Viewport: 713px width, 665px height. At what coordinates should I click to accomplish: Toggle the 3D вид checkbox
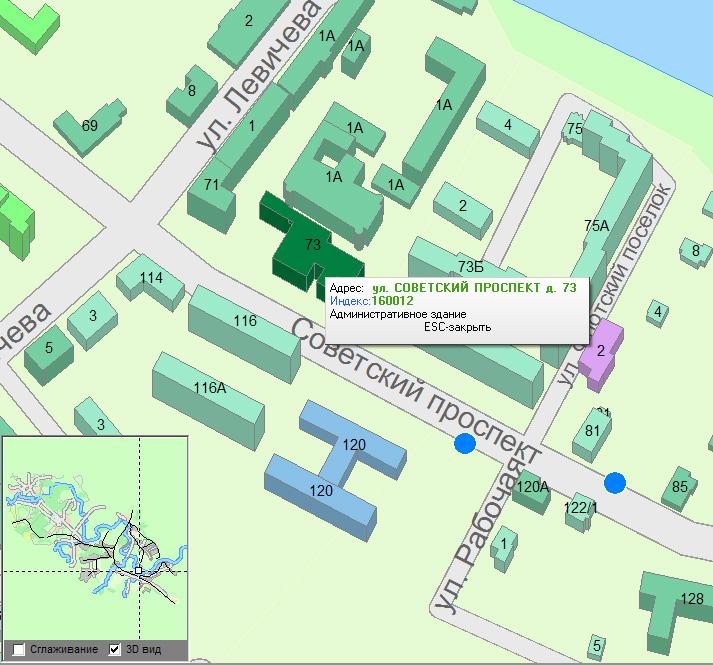pos(114,649)
